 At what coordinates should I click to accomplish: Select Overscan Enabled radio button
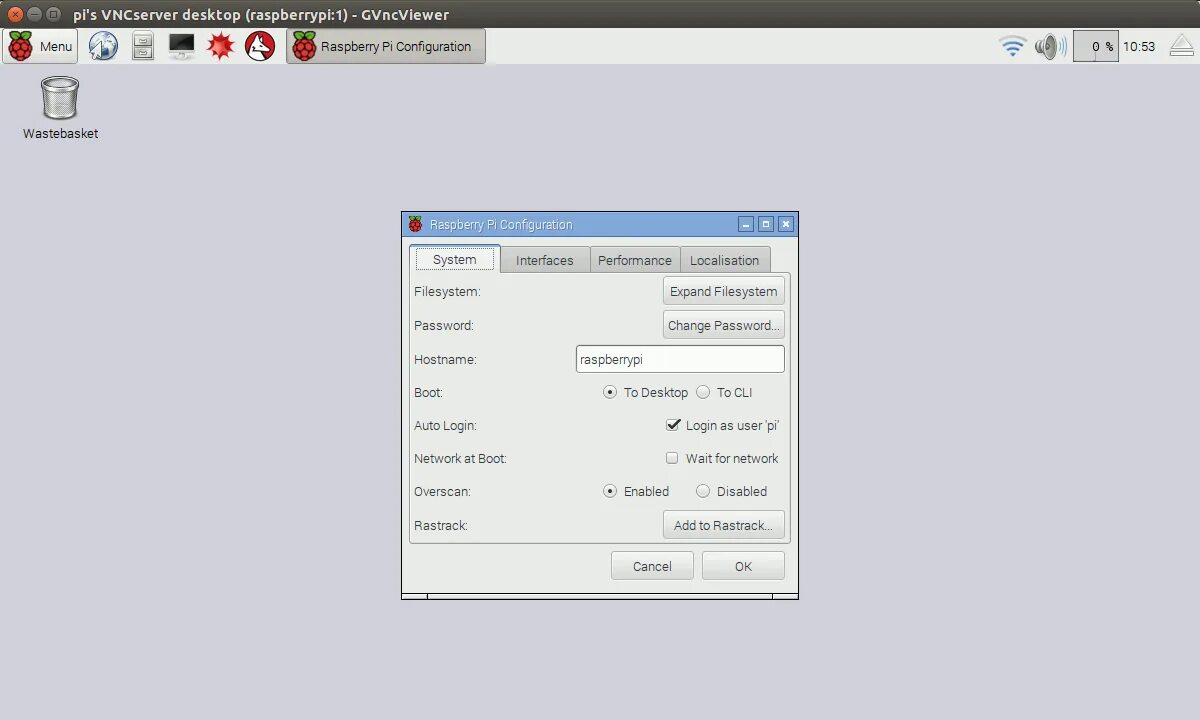pyautogui.click(x=636, y=491)
